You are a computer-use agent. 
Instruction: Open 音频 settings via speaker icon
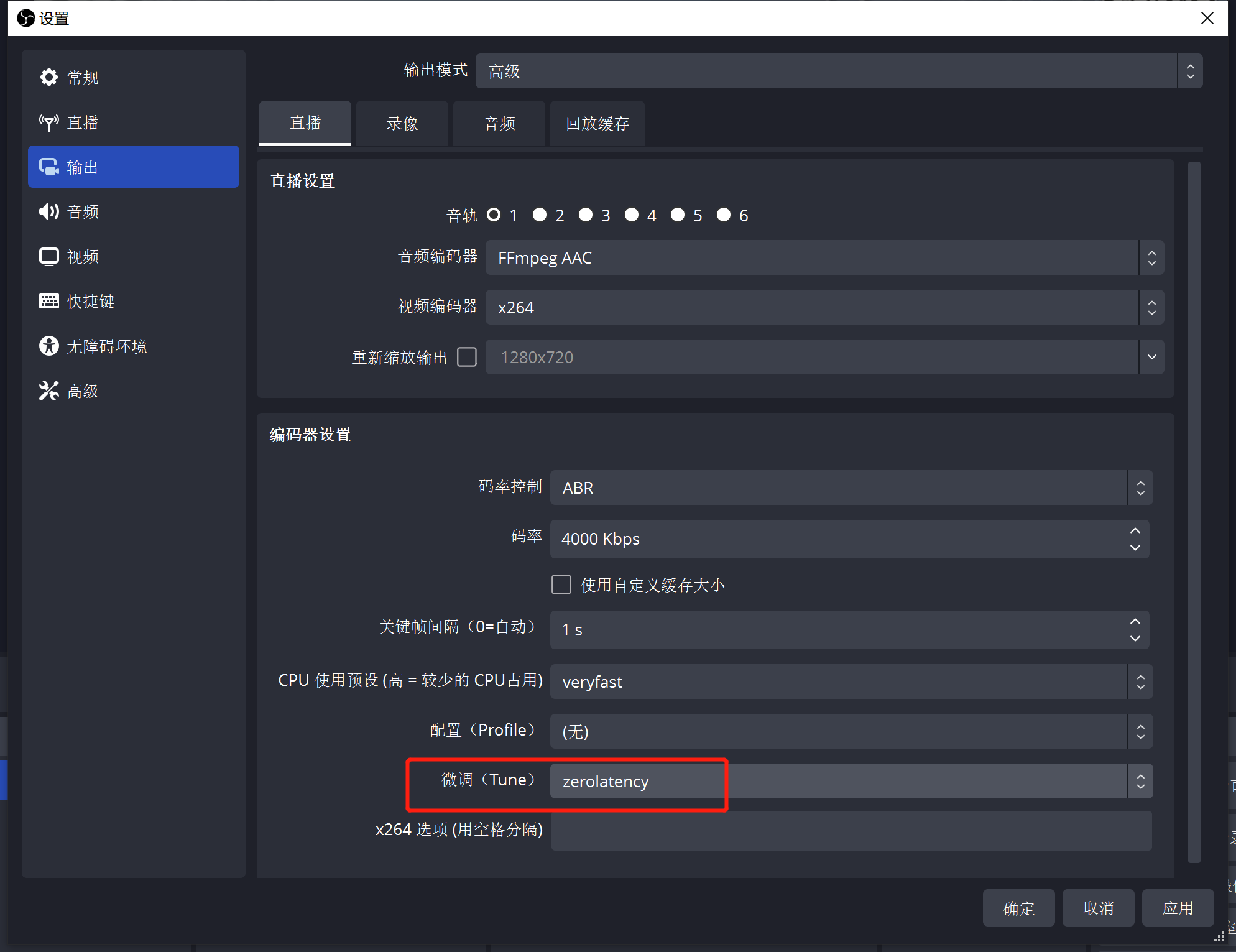click(x=48, y=211)
